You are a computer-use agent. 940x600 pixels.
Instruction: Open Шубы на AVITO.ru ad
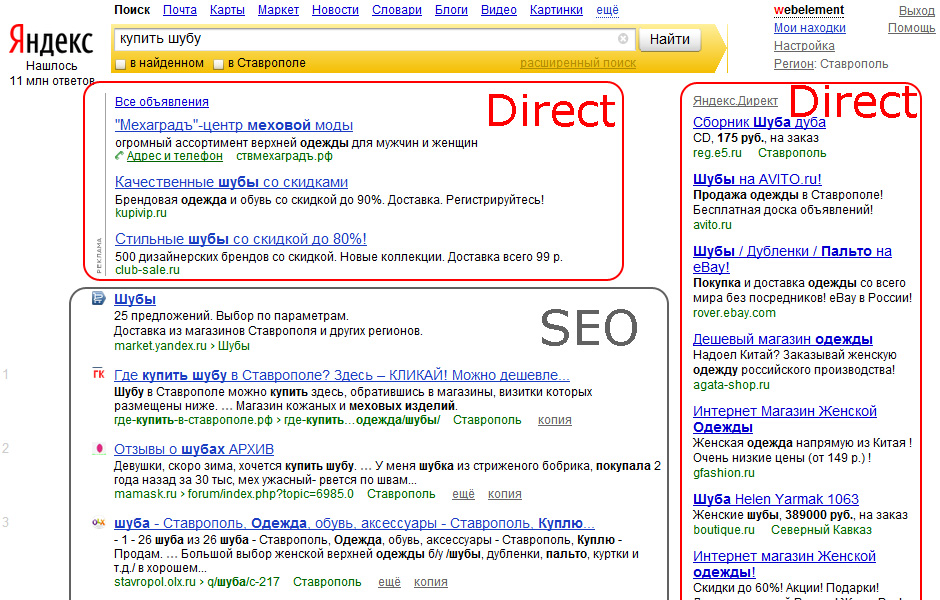coord(757,179)
